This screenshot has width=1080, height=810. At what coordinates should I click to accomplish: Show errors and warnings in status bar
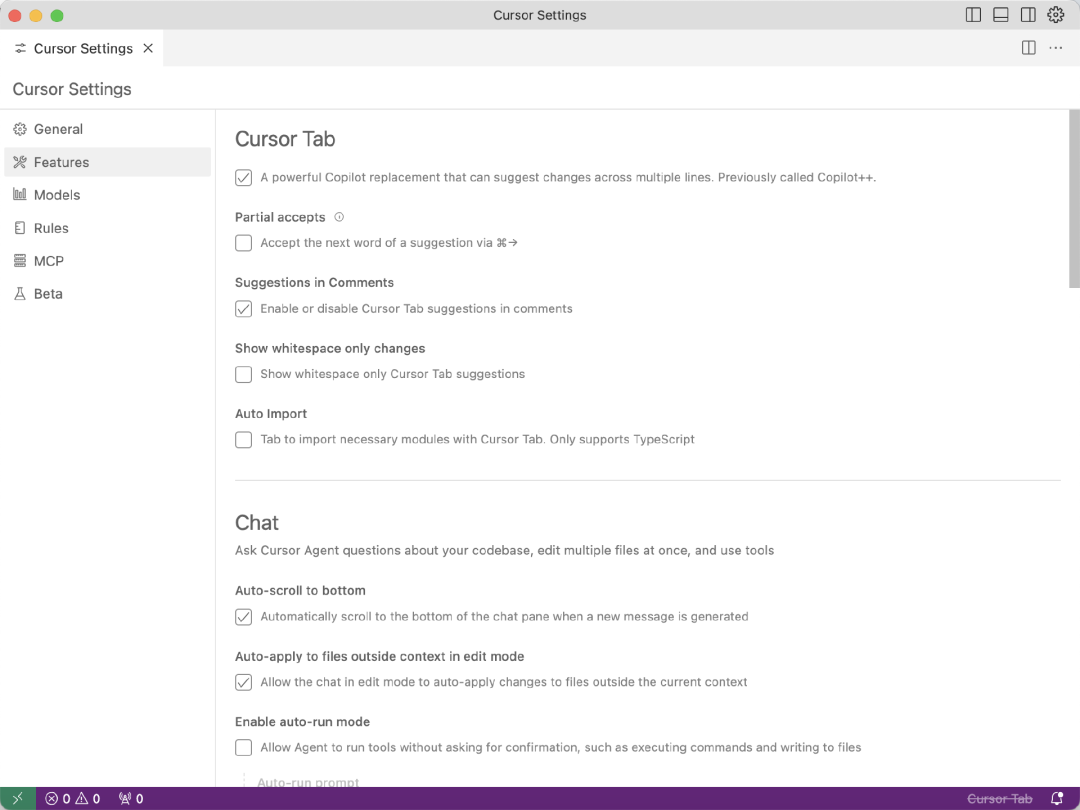click(x=73, y=798)
